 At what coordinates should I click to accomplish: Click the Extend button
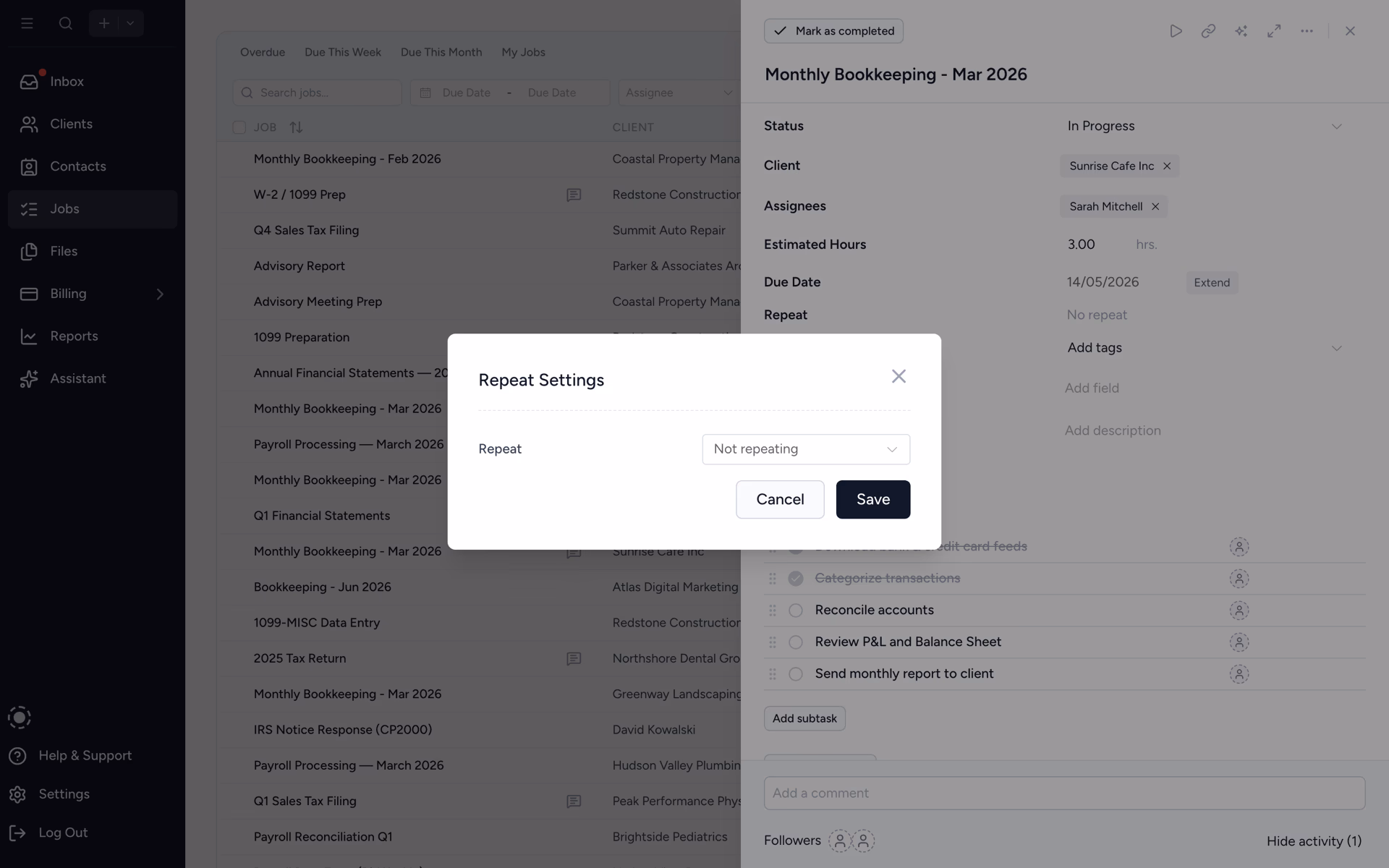[1212, 283]
